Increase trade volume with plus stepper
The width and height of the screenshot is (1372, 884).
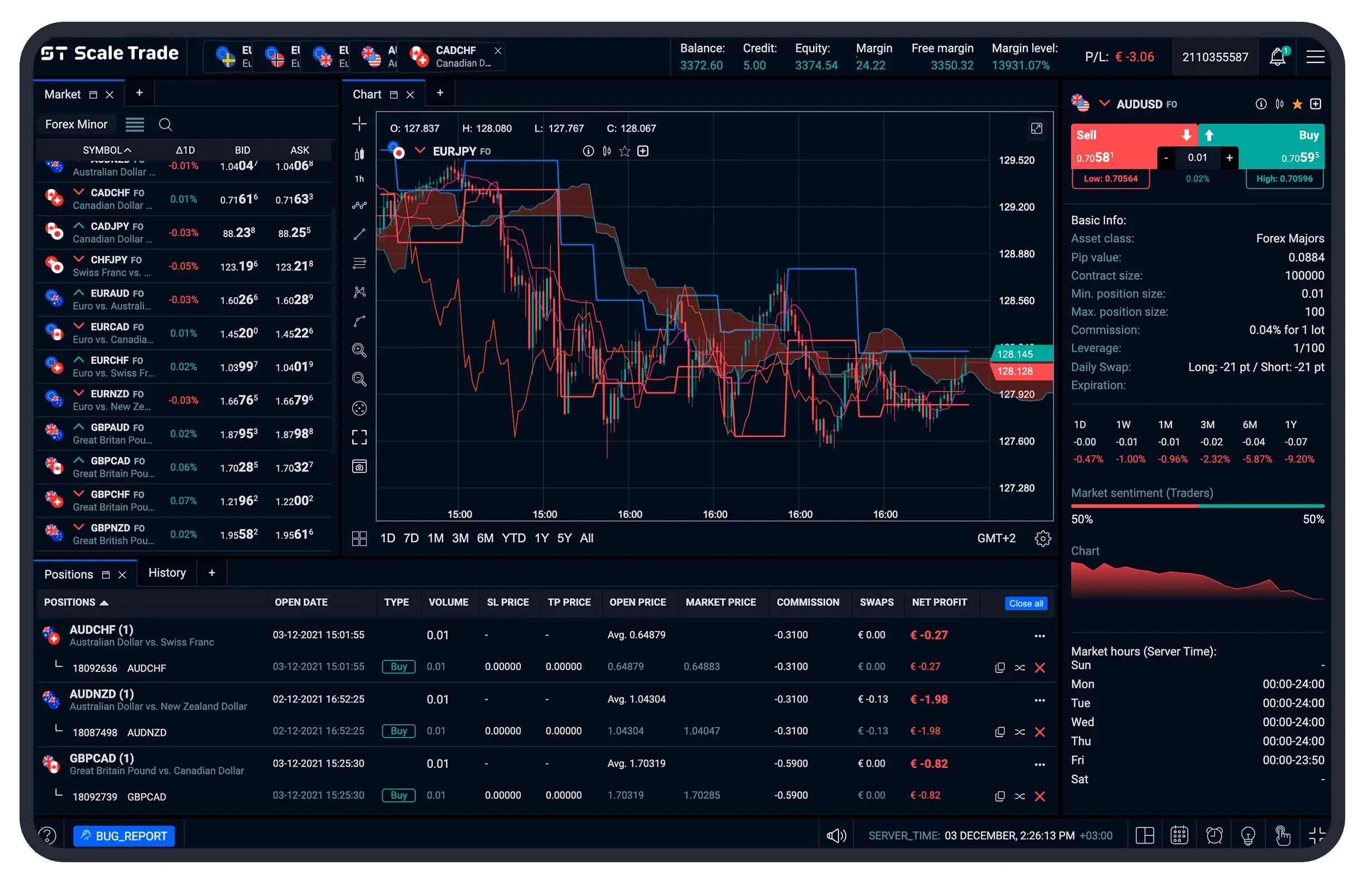coord(1229,158)
